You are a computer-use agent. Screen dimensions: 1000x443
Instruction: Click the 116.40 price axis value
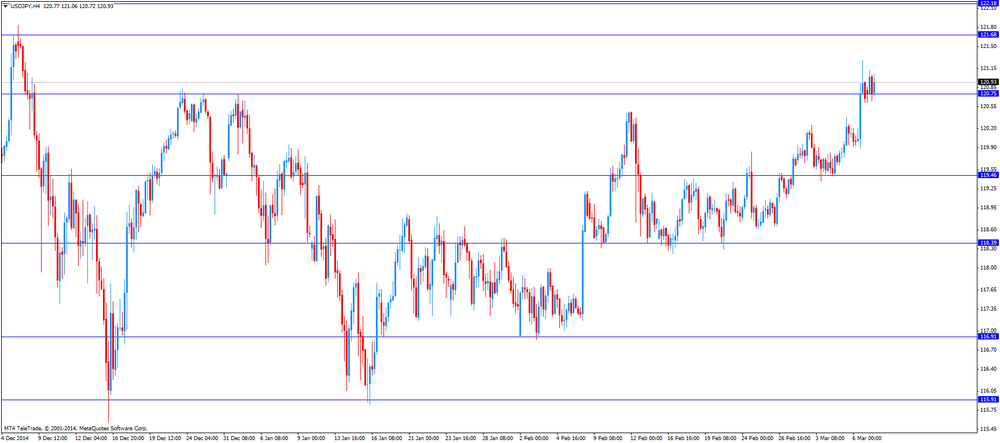pos(989,368)
